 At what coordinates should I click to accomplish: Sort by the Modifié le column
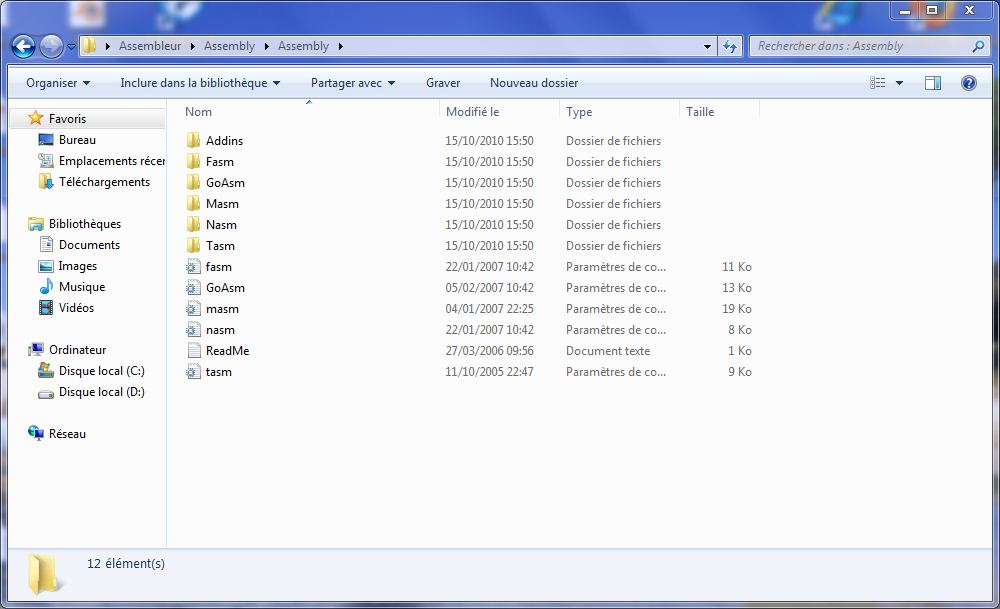point(473,112)
